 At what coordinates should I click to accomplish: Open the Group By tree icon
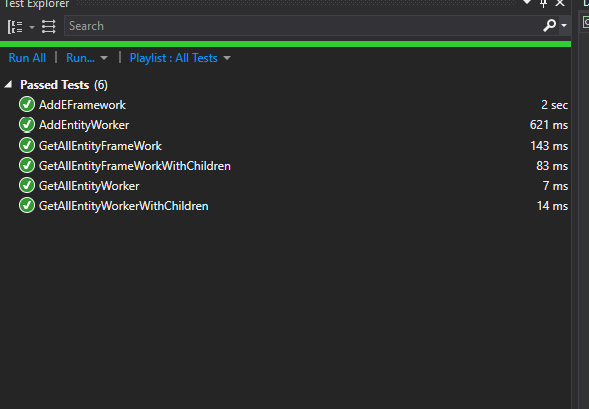(x=15, y=27)
